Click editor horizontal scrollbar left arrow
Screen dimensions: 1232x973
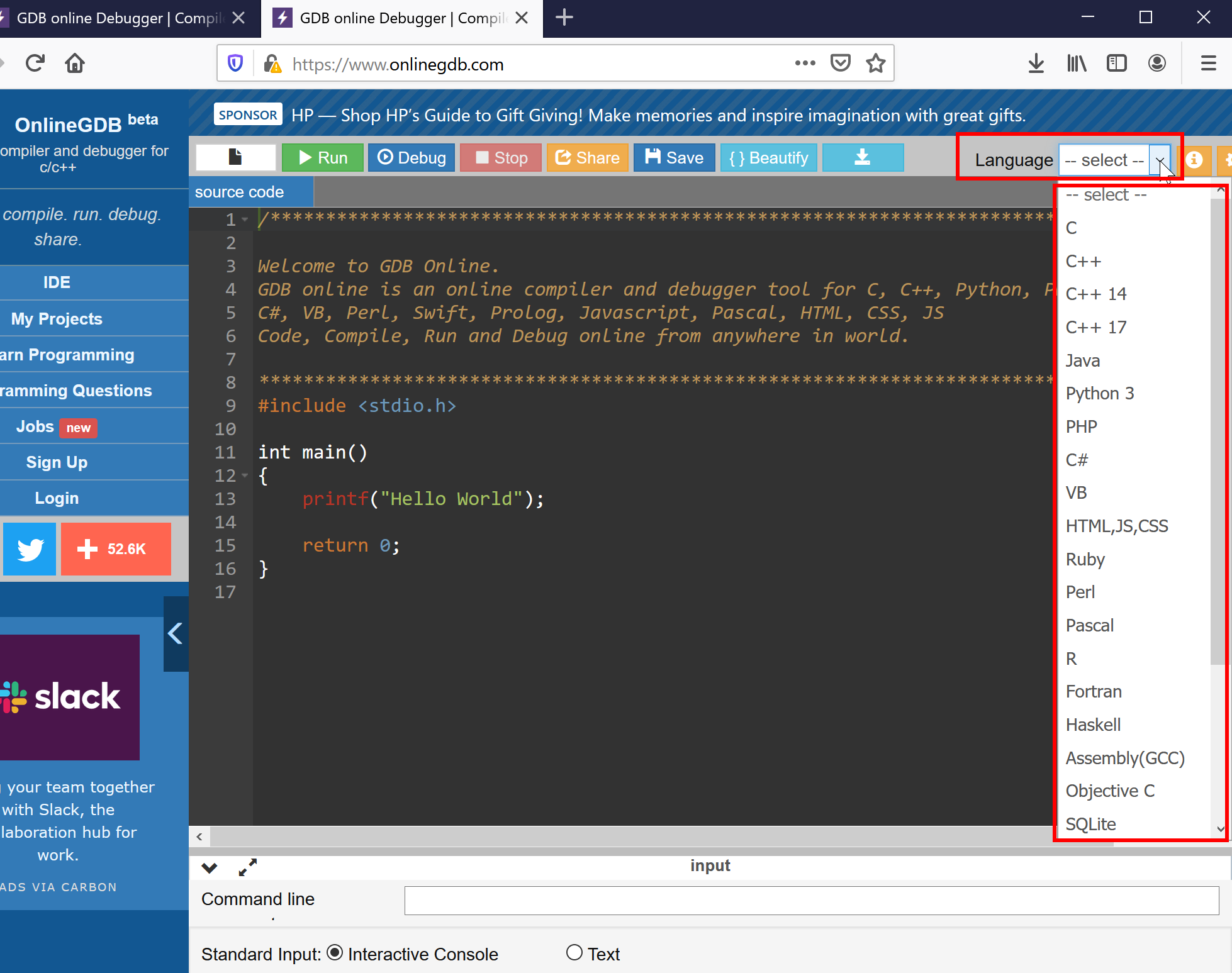tap(199, 837)
